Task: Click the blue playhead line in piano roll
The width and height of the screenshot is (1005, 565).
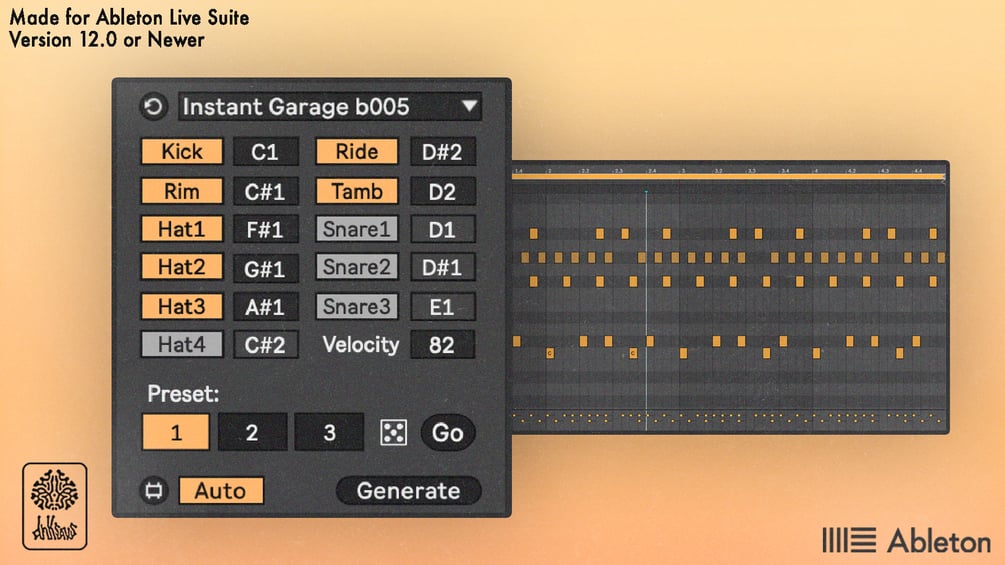Action: click(646, 311)
